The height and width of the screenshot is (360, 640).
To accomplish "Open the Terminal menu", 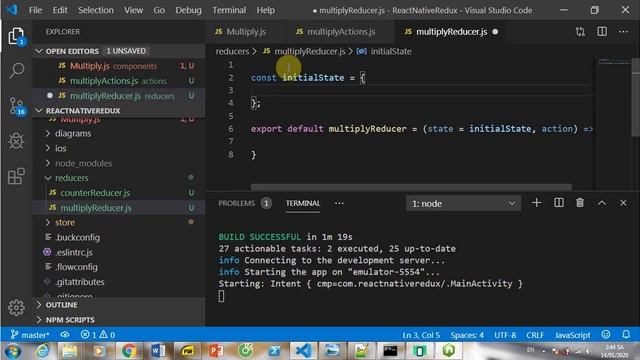I will [229, 10].
